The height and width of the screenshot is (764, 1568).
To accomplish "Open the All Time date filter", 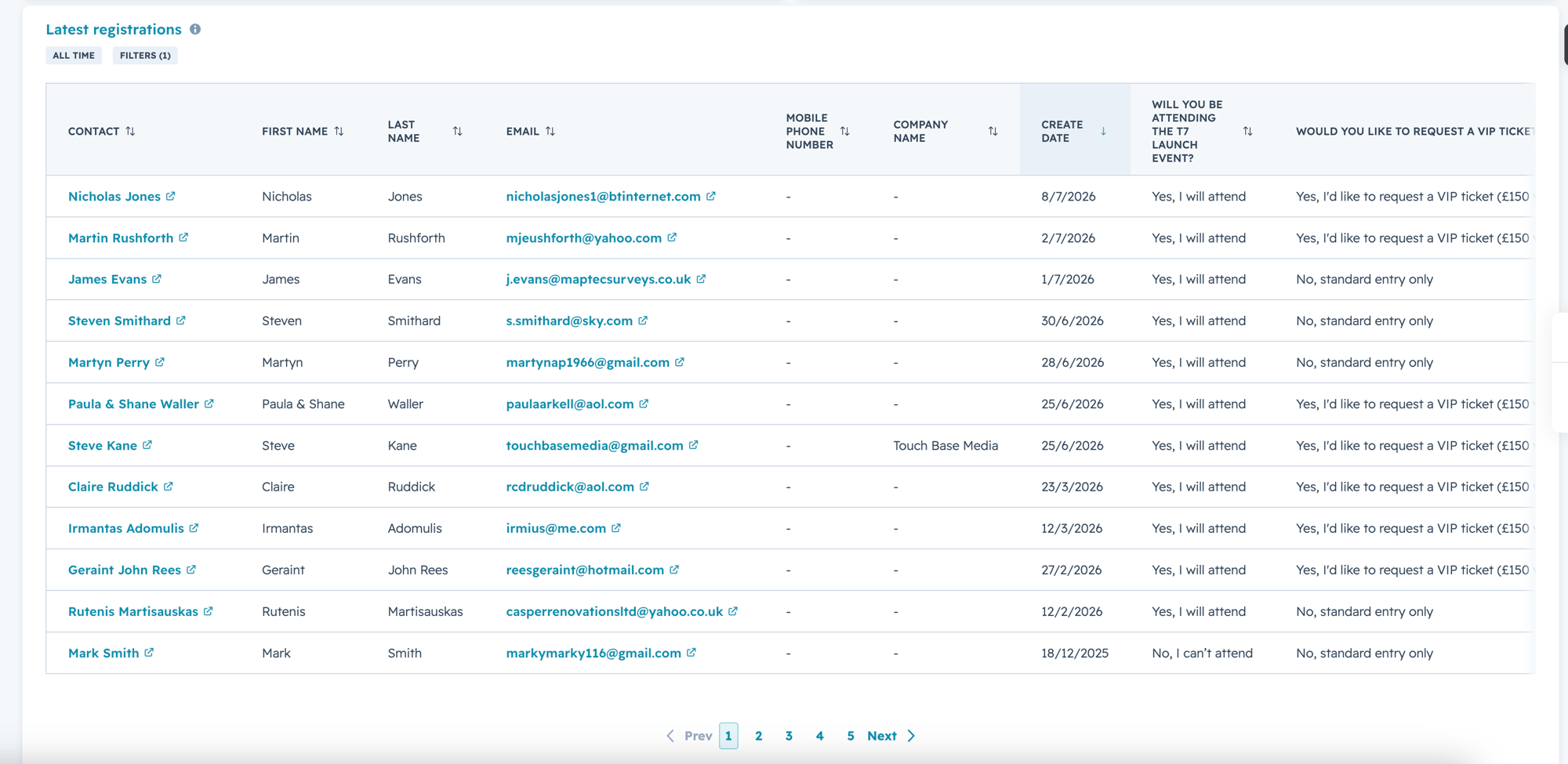I will point(74,56).
